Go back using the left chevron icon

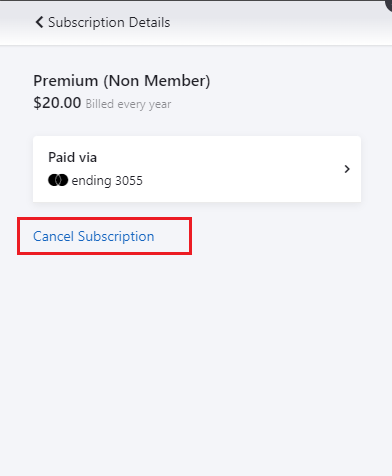click(39, 22)
